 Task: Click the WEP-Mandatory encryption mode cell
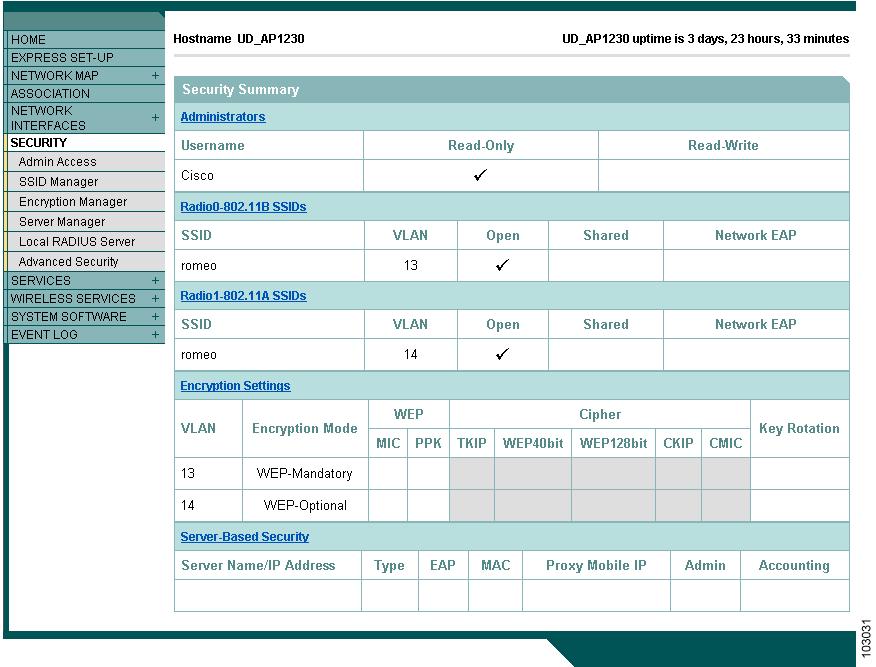[304, 473]
